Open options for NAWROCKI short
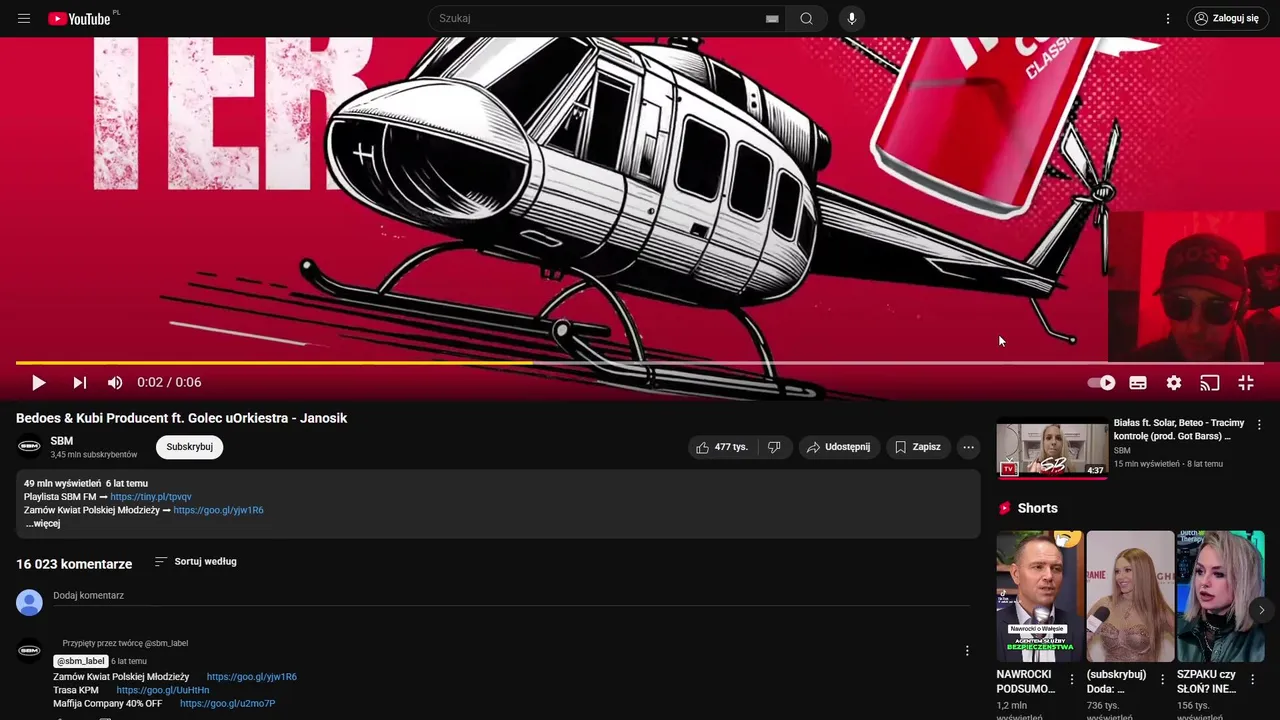 [1072, 679]
